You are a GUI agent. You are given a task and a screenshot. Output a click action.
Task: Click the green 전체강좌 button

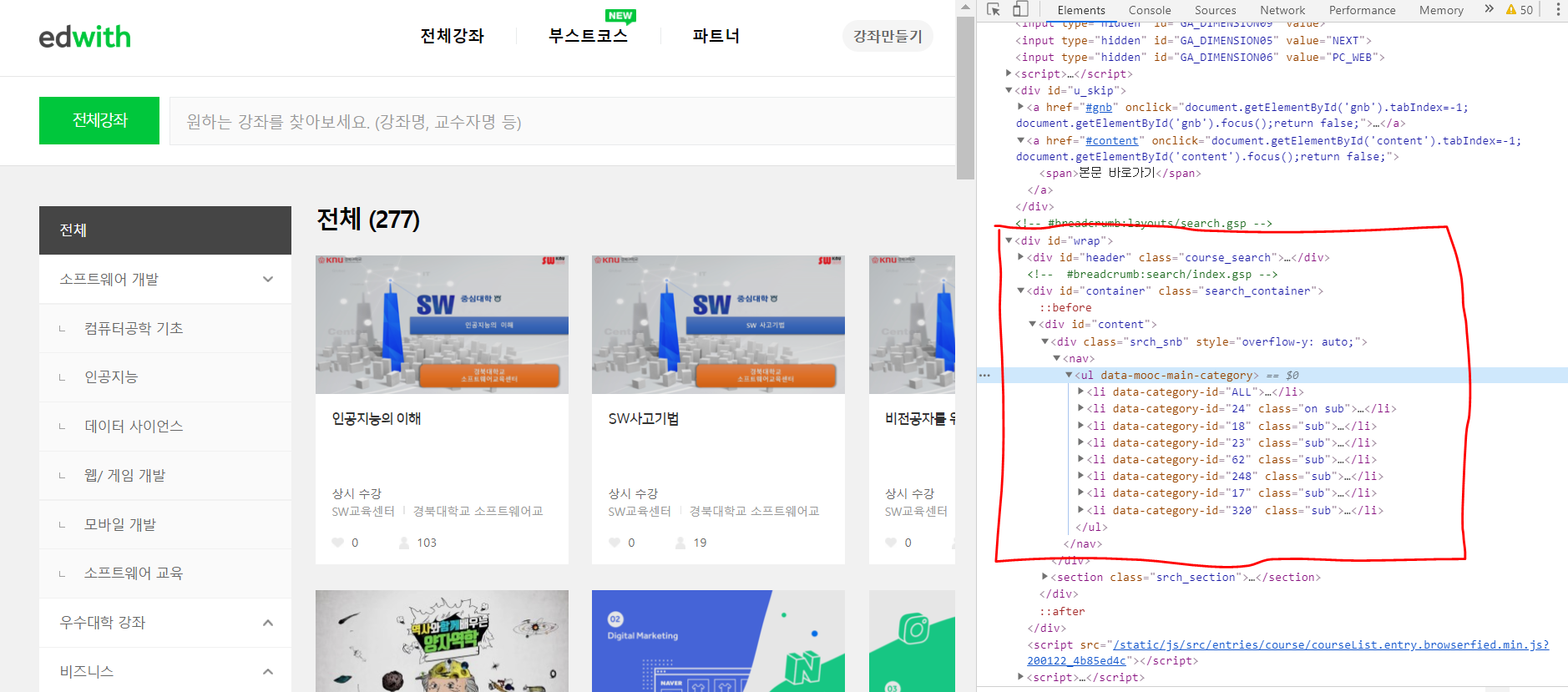pyautogui.click(x=99, y=120)
